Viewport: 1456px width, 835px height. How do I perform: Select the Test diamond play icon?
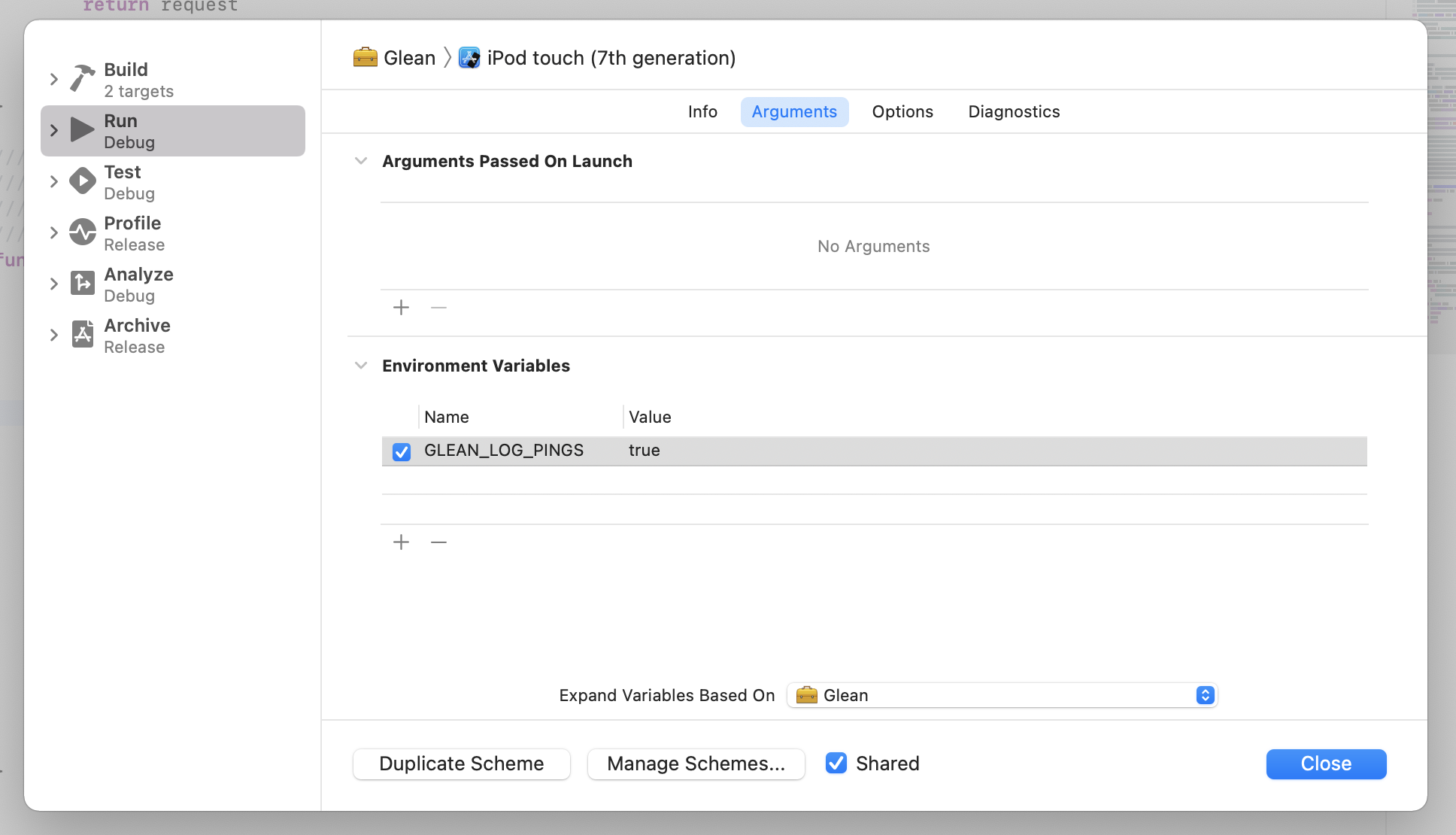82,181
